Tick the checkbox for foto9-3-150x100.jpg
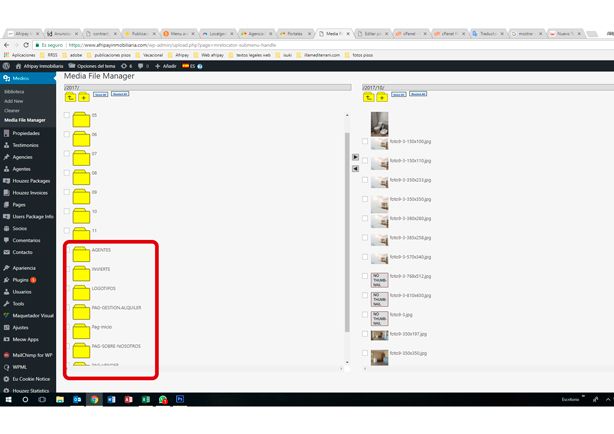Screen dimensions: 614x434 click(365, 141)
